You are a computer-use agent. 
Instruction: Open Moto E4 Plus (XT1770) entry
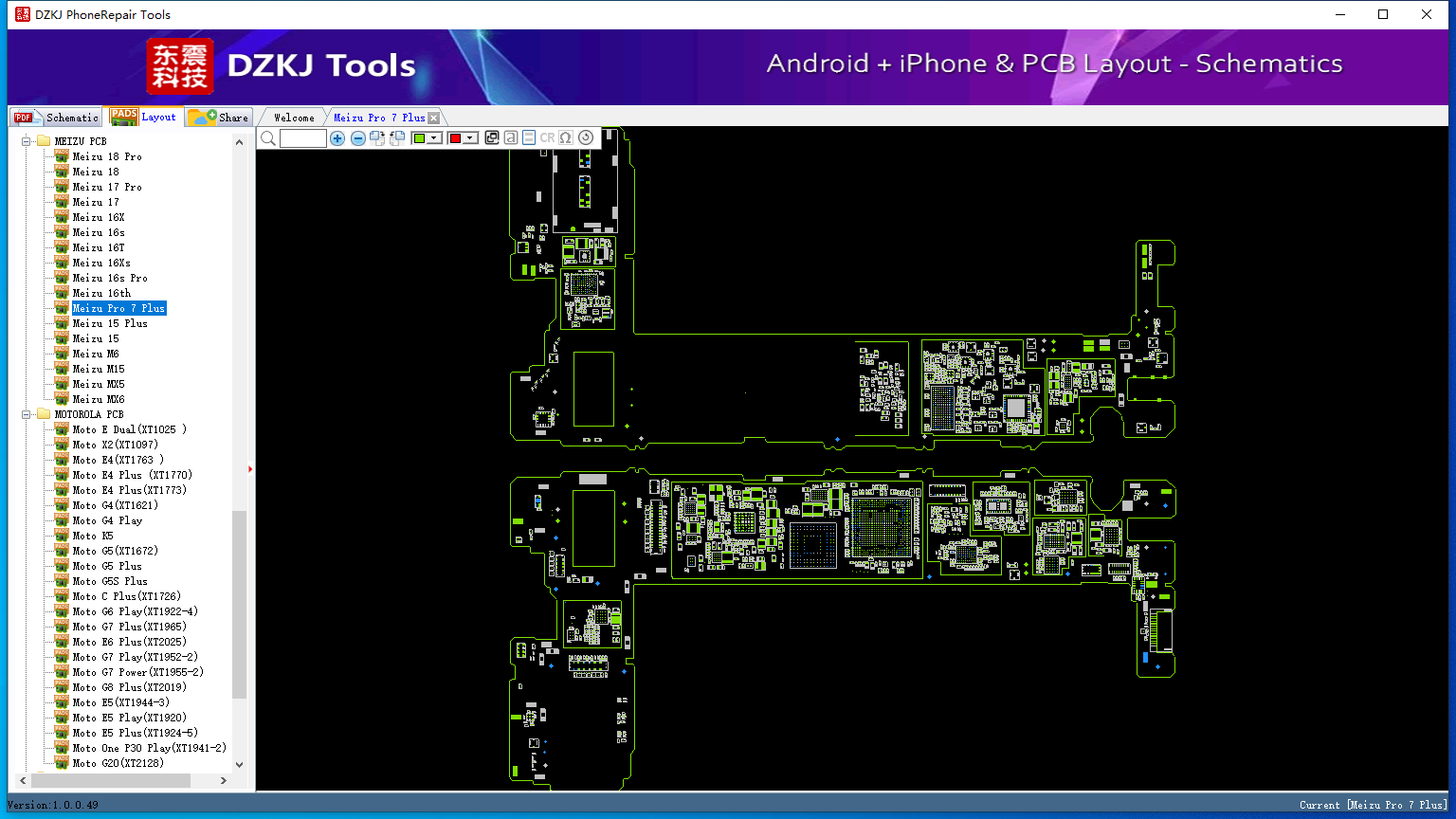[x=133, y=475]
